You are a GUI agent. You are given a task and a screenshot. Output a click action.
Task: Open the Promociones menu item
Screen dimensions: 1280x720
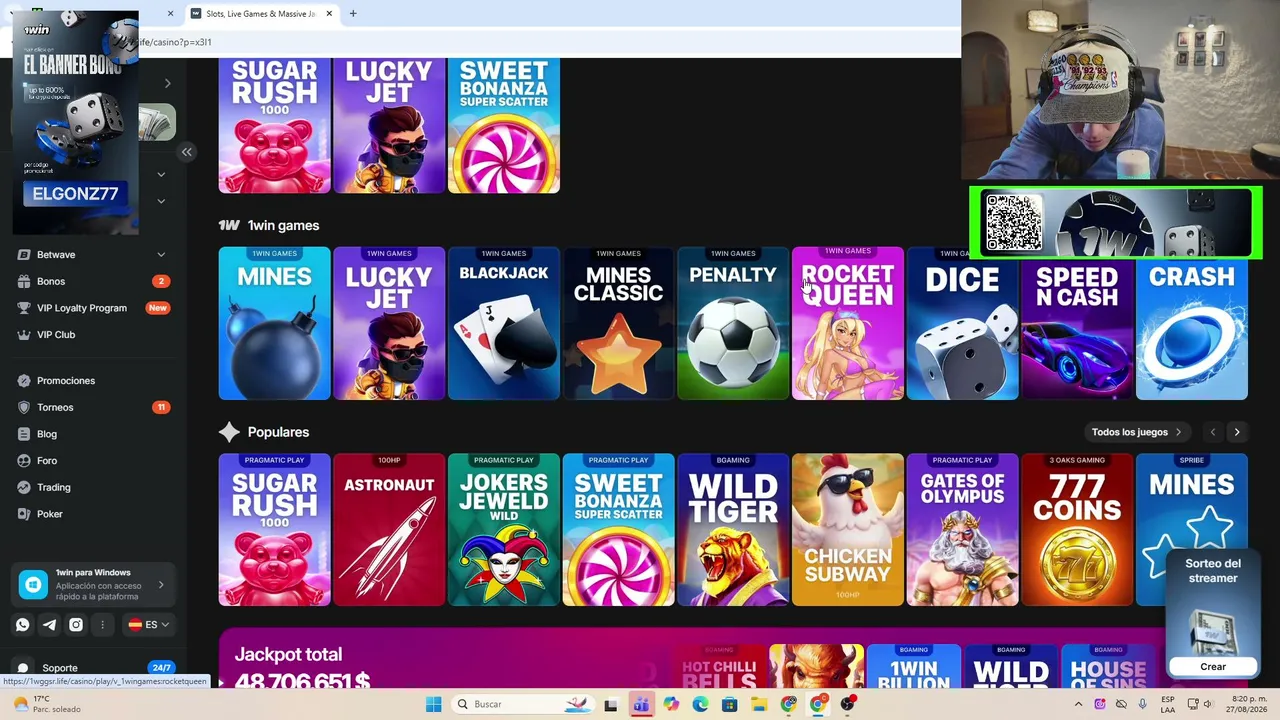(93, 381)
